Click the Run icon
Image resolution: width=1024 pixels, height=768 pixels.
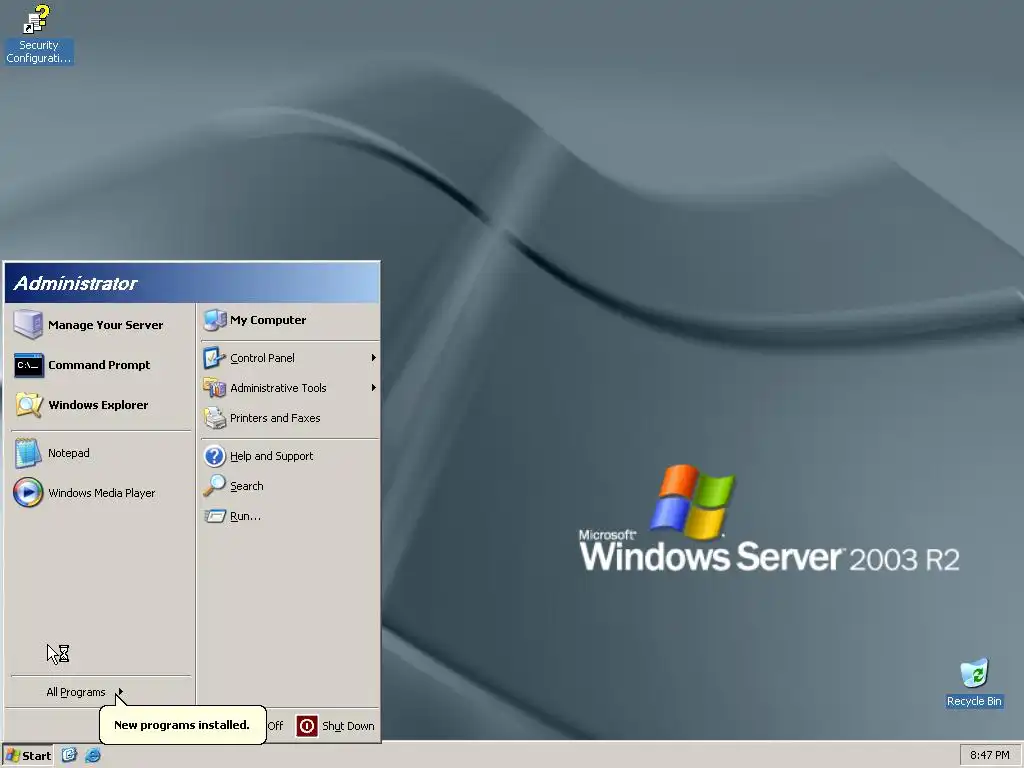pyautogui.click(x=214, y=516)
